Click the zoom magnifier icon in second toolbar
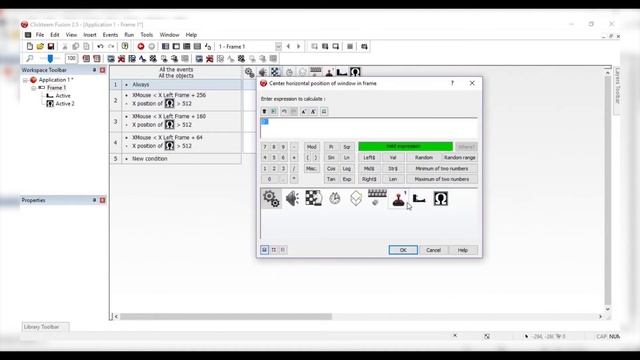 (29, 59)
